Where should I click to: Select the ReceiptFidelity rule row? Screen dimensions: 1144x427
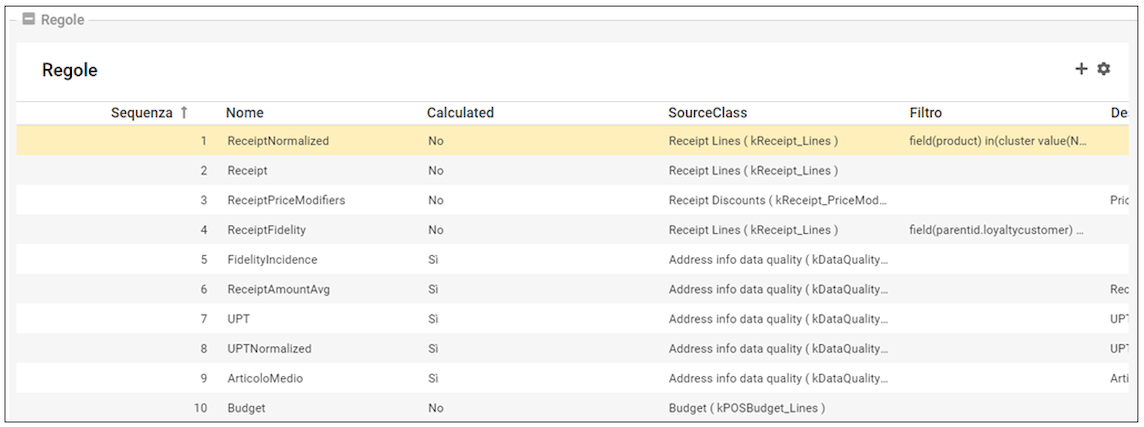coord(266,230)
